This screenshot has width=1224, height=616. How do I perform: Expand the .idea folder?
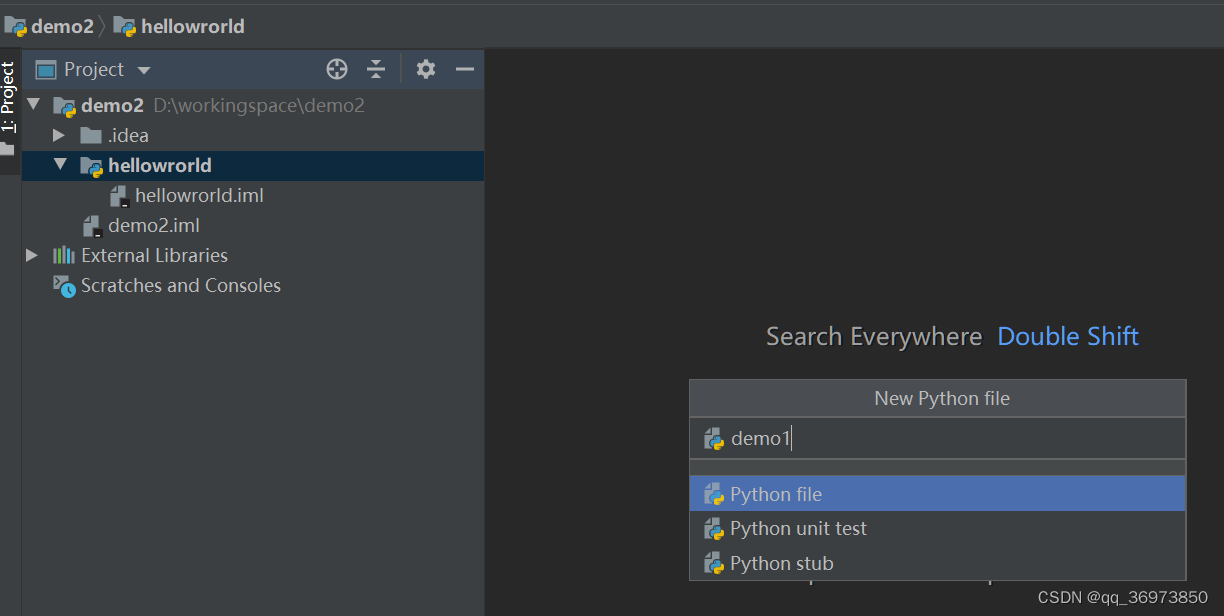[x=58, y=135]
